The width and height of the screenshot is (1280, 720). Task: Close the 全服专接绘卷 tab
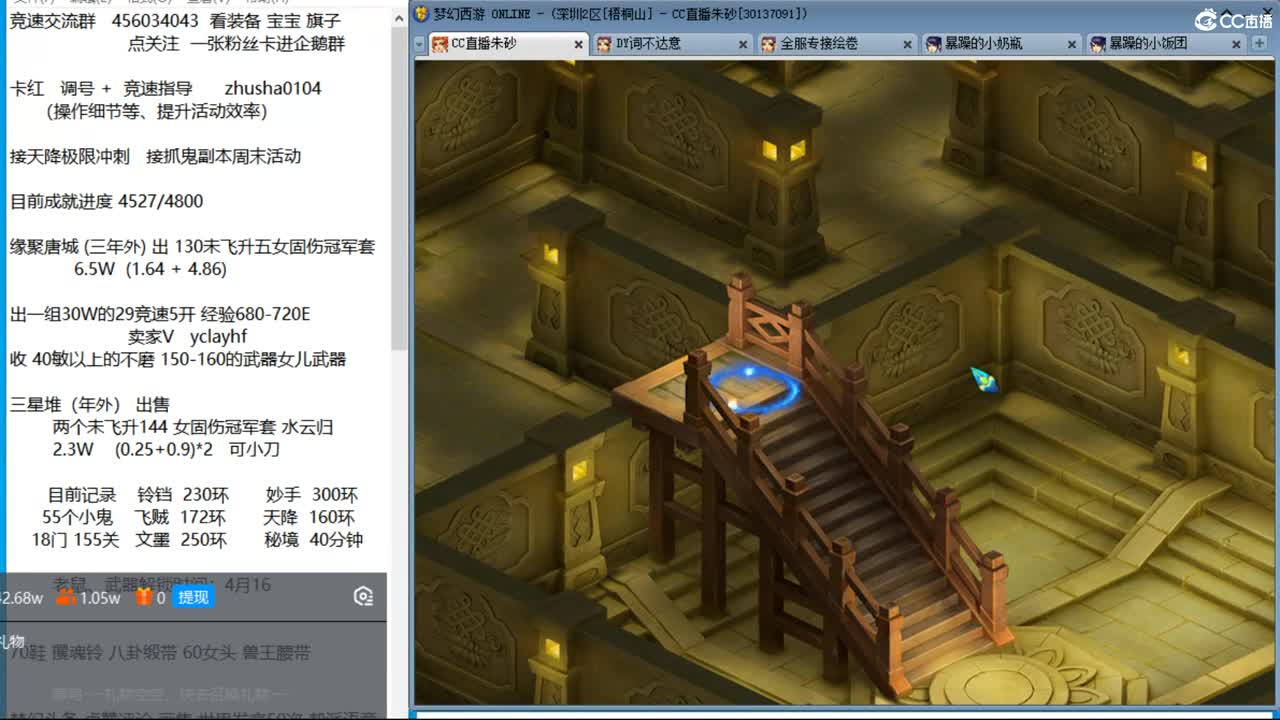(907, 45)
